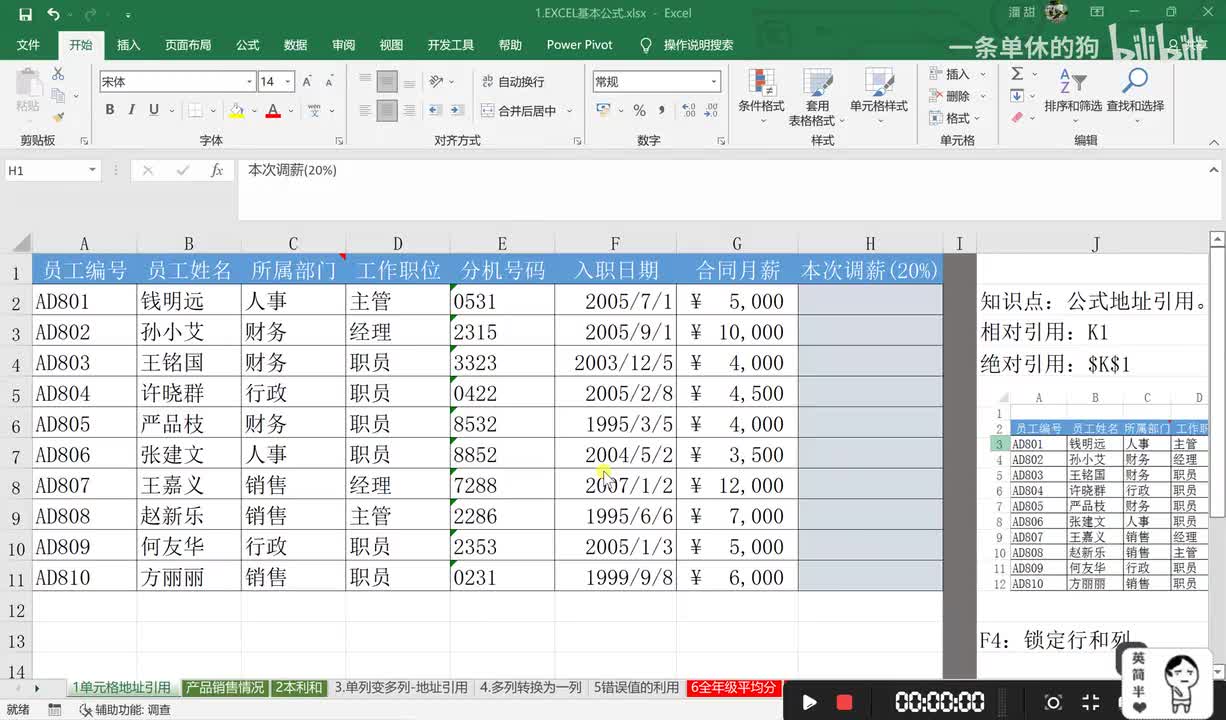This screenshot has height=720, width=1226.
Task: Select the Format Painter brush
Action: click(x=58, y=118)
